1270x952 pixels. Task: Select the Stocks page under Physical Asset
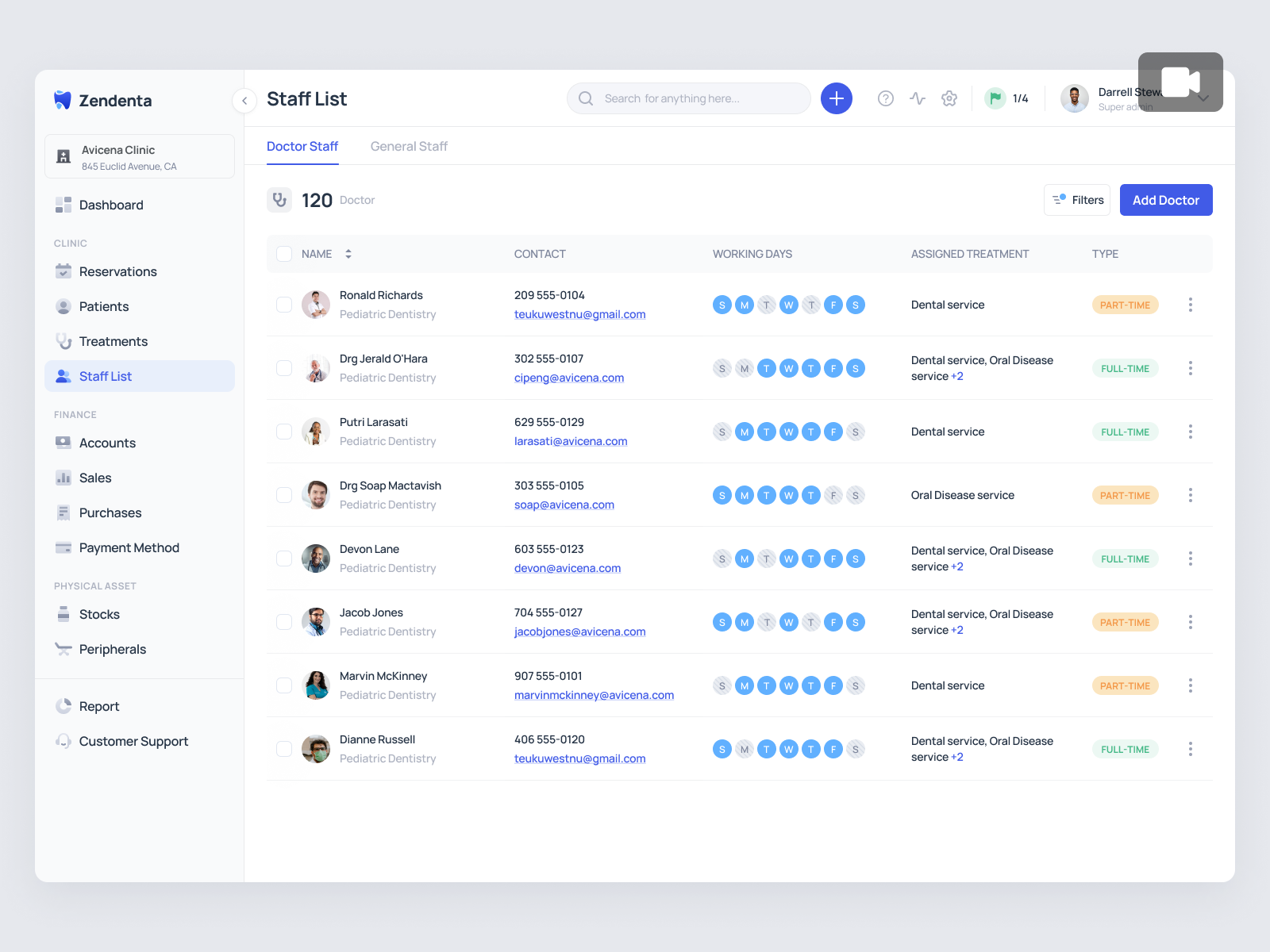[99, 614]
